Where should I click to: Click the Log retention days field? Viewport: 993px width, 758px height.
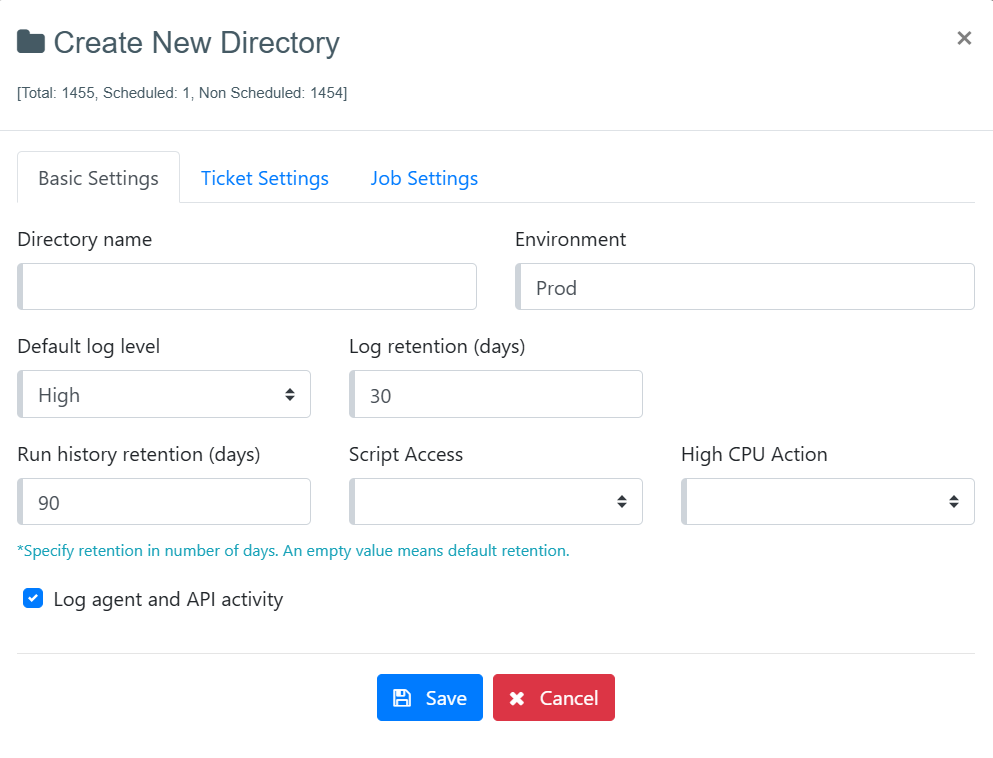496,395
